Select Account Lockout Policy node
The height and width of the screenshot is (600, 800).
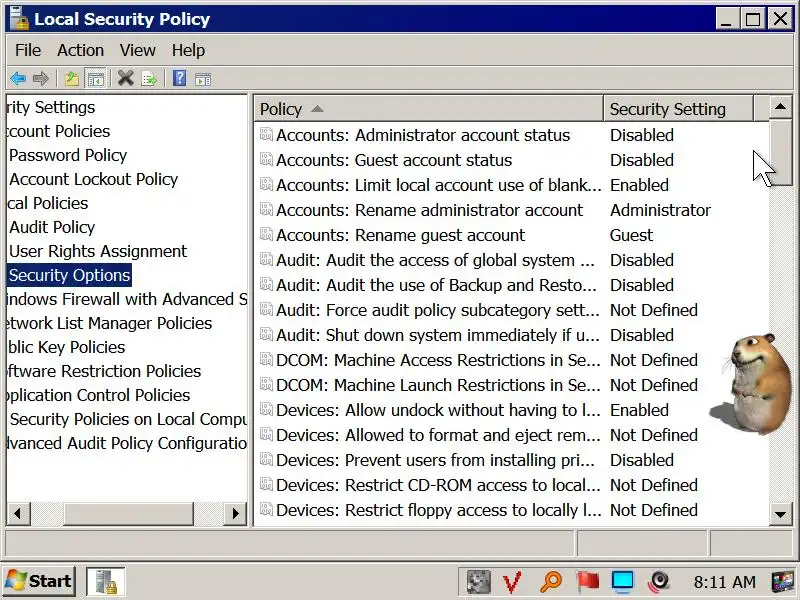point(93,179)
